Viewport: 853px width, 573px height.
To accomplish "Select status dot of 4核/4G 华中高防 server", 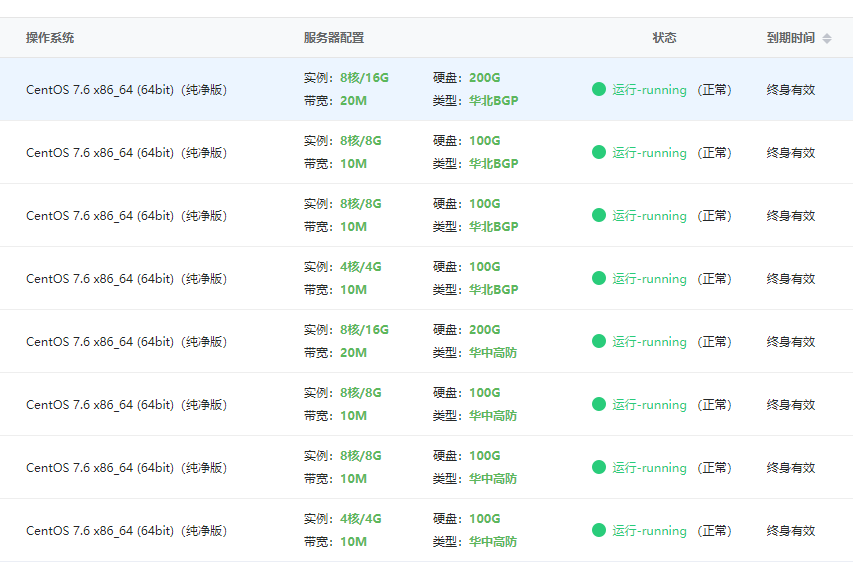I will [599, 530].
